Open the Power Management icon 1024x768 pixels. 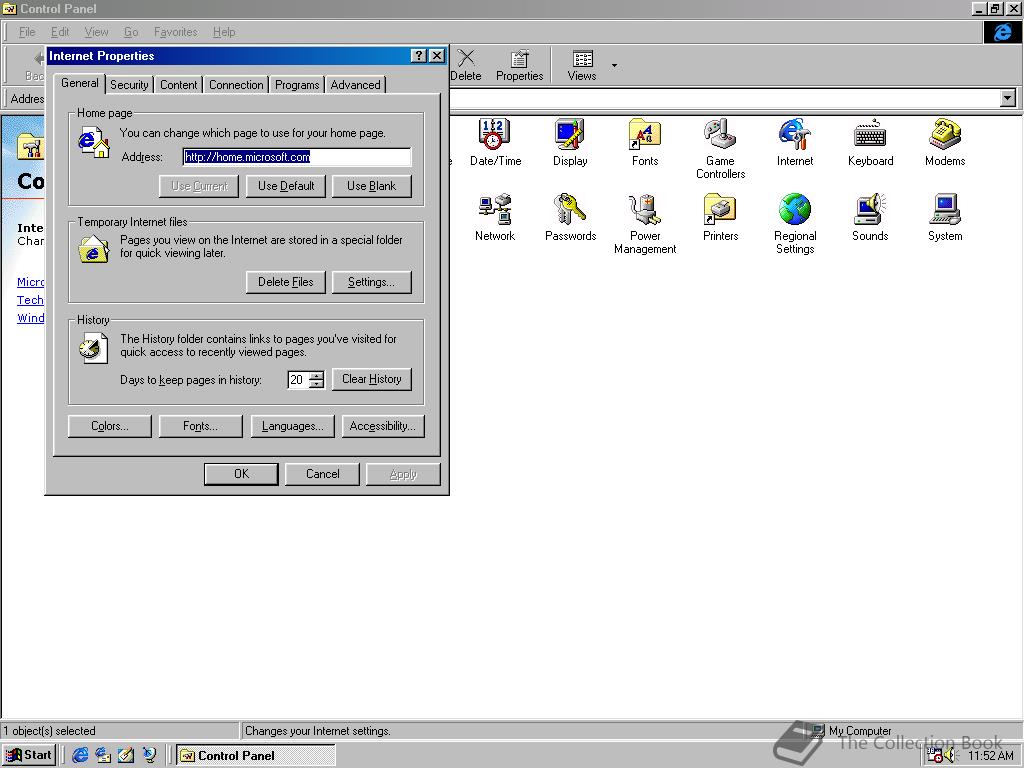(645, 210)
